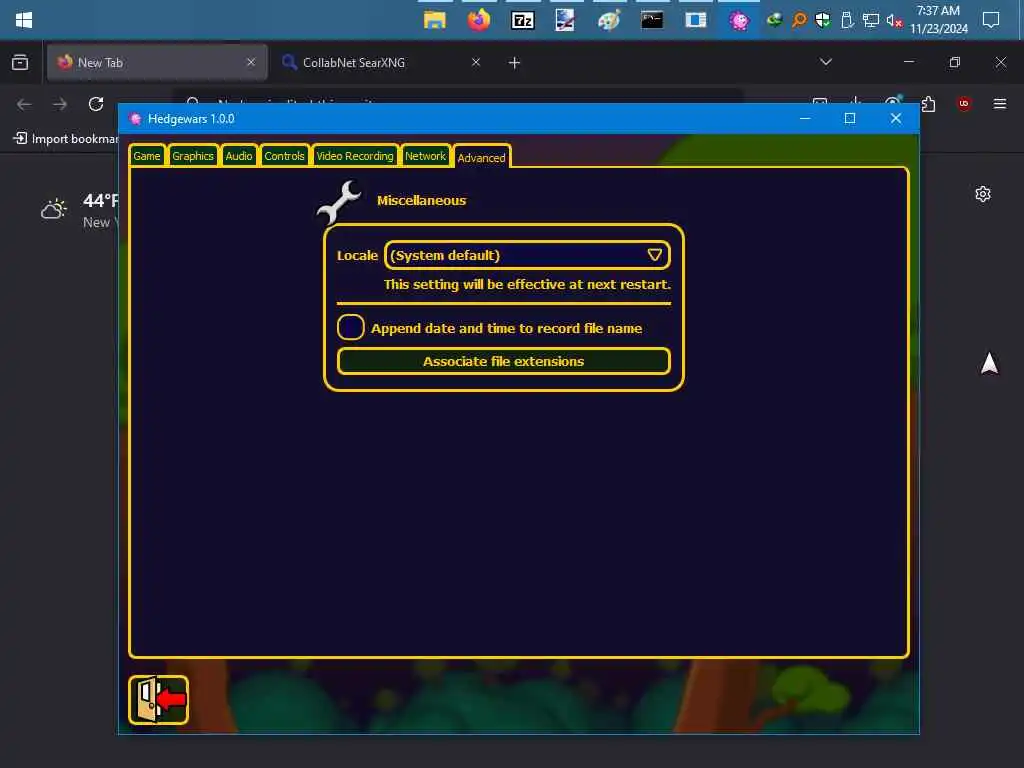Open the Windows Start menu
The width and height of the screenshot is (1024, 768).
coord(24,20)
